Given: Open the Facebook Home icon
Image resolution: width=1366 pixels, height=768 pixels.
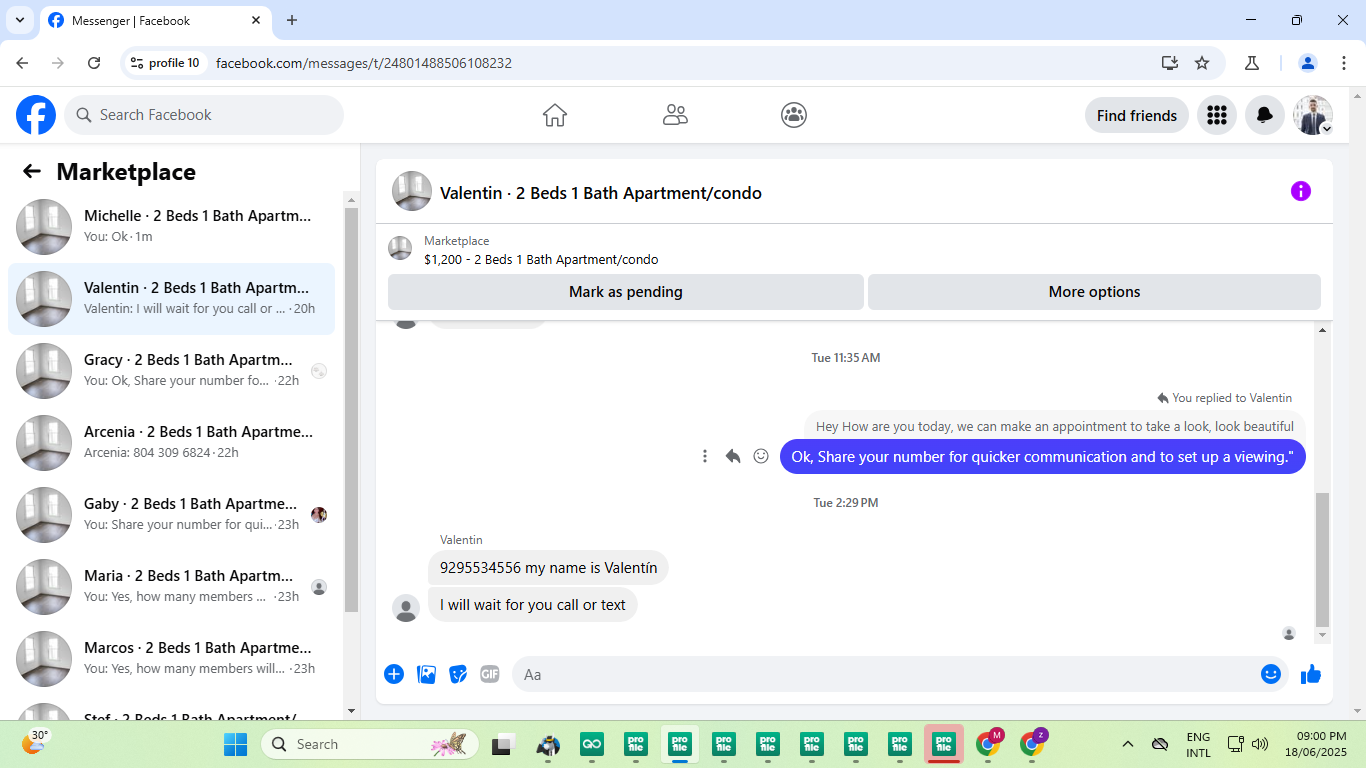Looking at the screenshot, I should pyautogui.click(x=555, y=115).
